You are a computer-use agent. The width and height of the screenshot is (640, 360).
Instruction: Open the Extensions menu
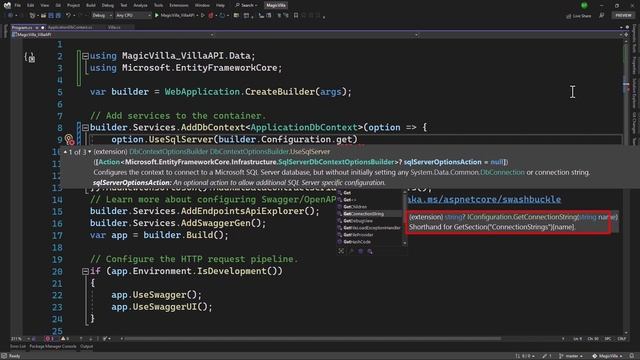(179, 5)
